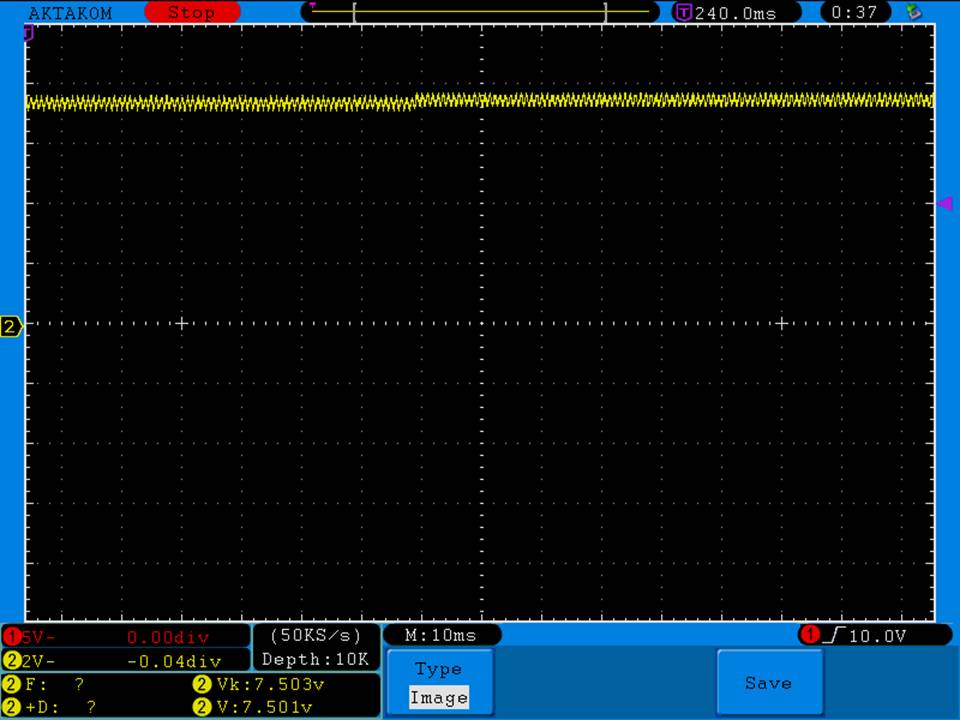Click the AKTAKOM brand logo
Image resolution: width=960 pixels, height=720 pixels.
(x=70, y=13)
